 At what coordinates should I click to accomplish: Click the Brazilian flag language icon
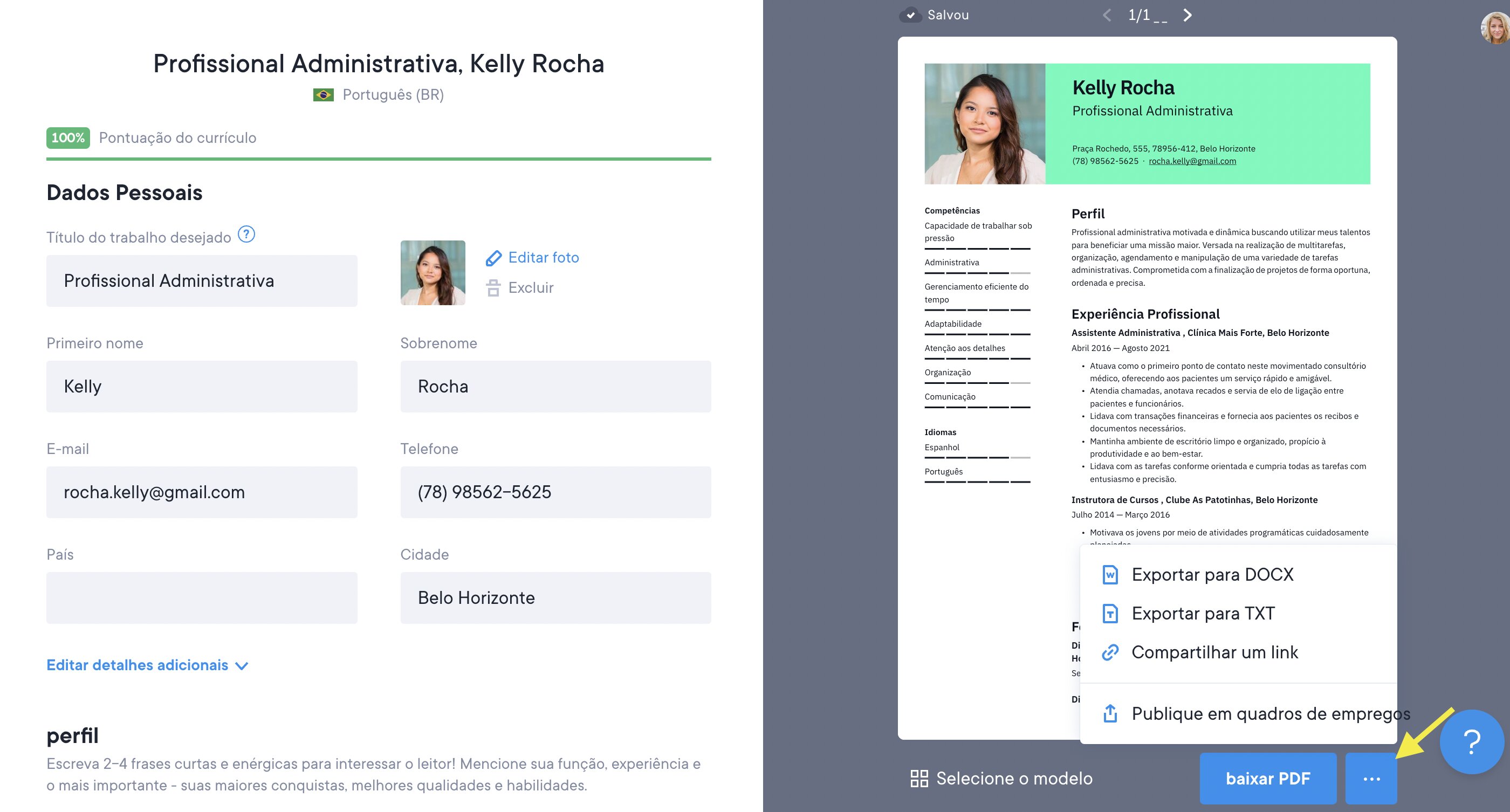[x=323, y=95]
